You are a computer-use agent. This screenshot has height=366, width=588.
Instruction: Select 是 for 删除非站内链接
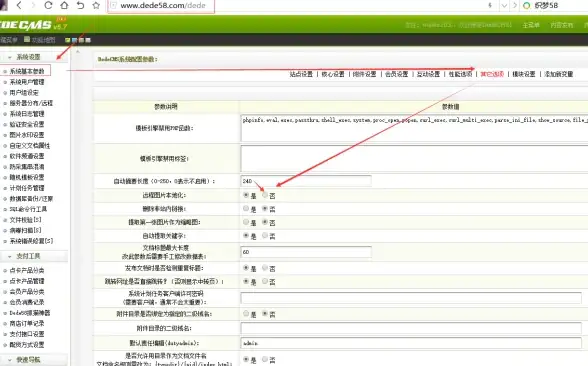tap(246, 208)
